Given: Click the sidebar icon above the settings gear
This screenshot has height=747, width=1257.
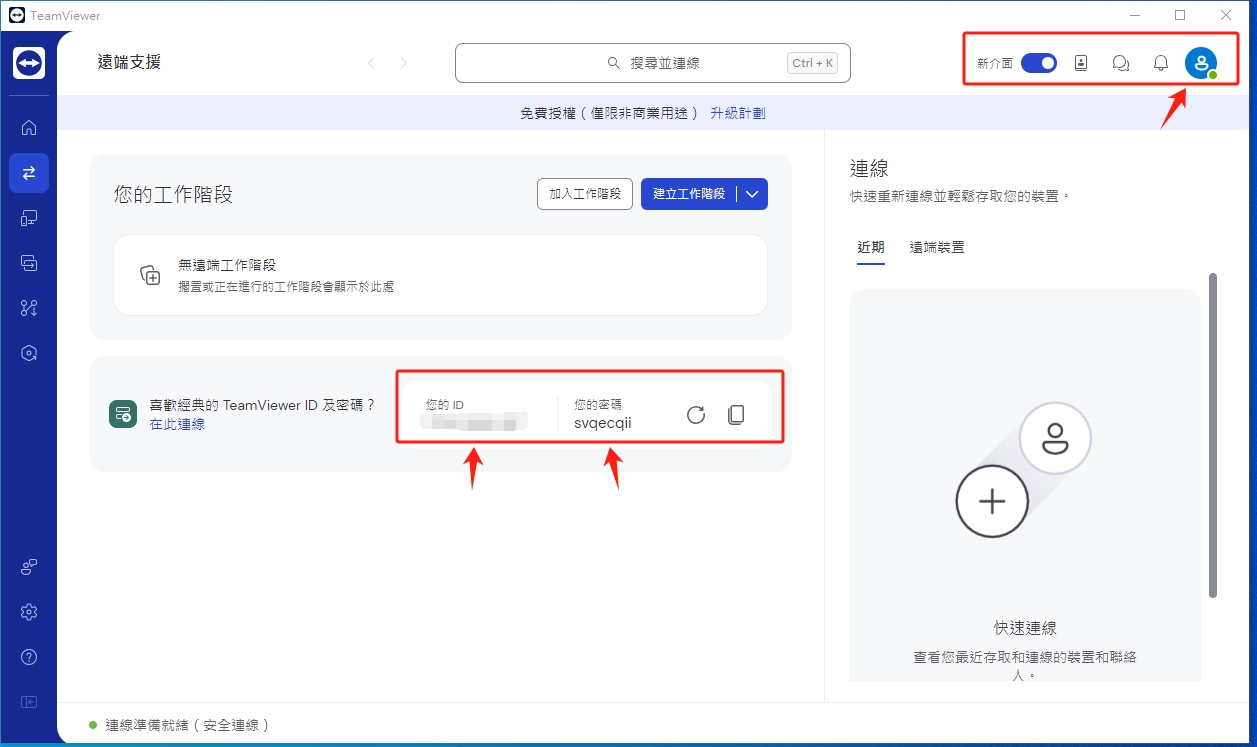Looking at the screenshot, I should click(x=29, y=567).
